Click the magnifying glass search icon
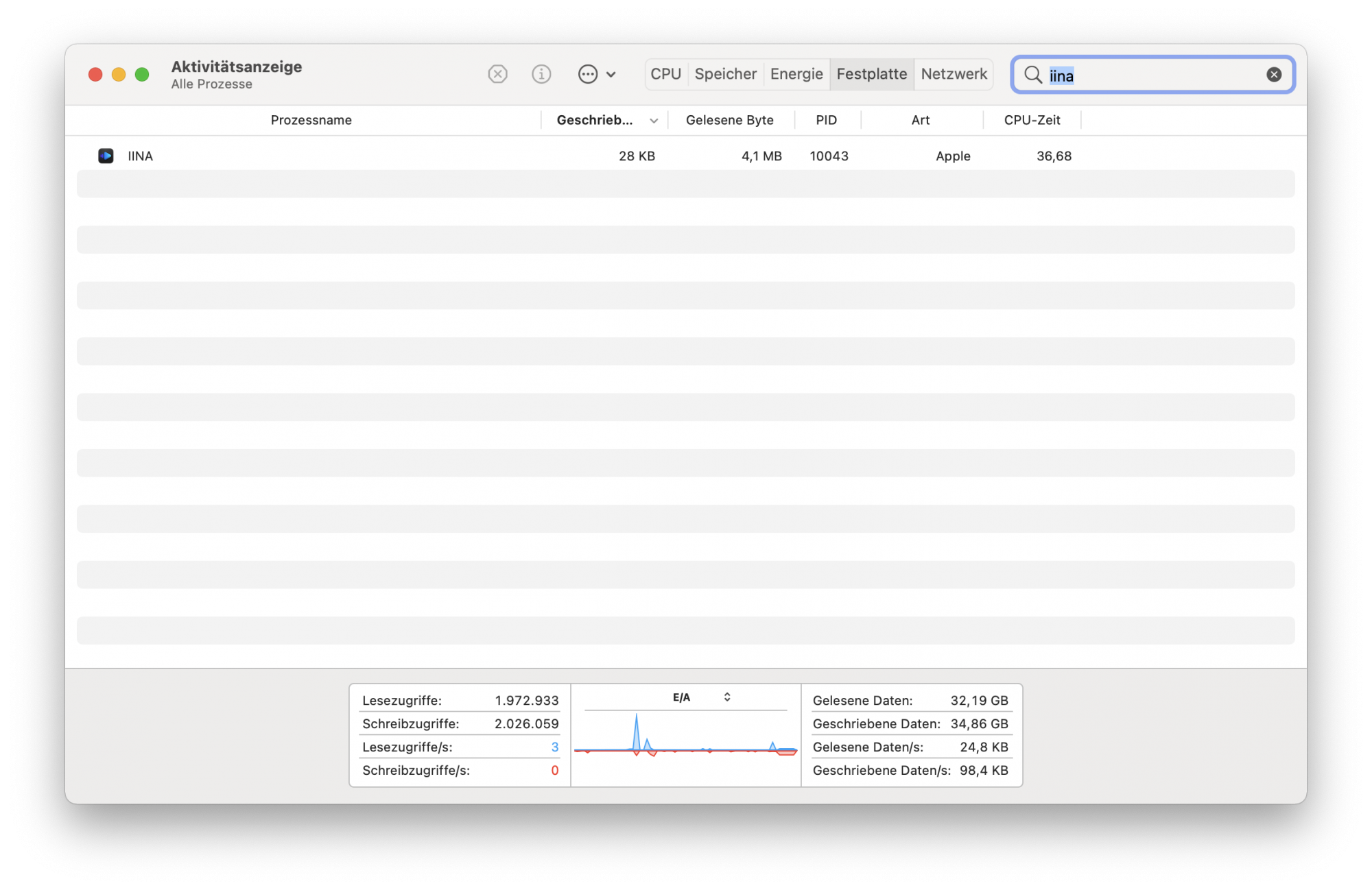This screenshot has height=890, width=1372. pyautogui.click(x=1032, y=75)
